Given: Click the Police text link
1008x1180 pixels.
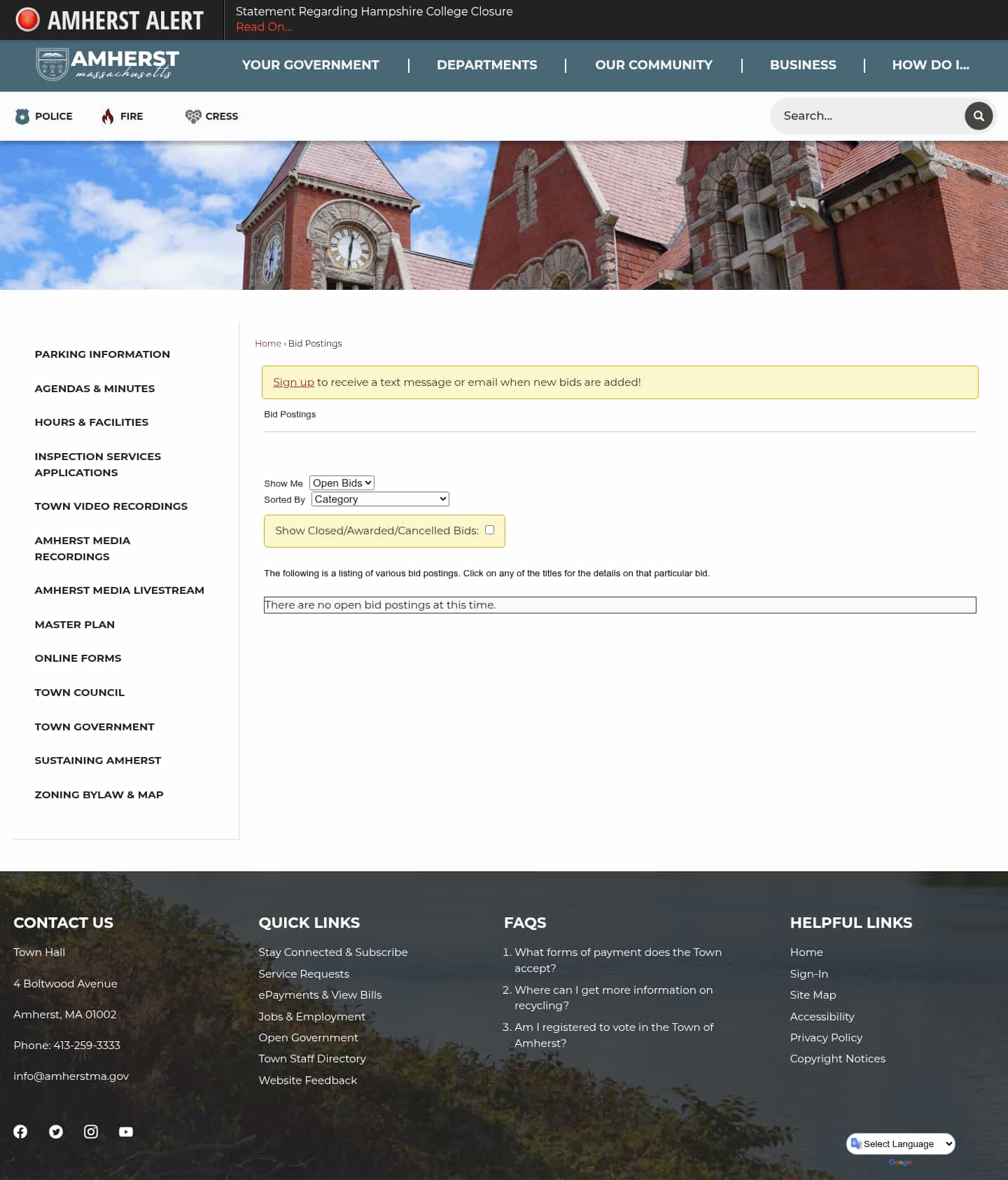Looking at the screenshot, I should click(x=54, y=116).
